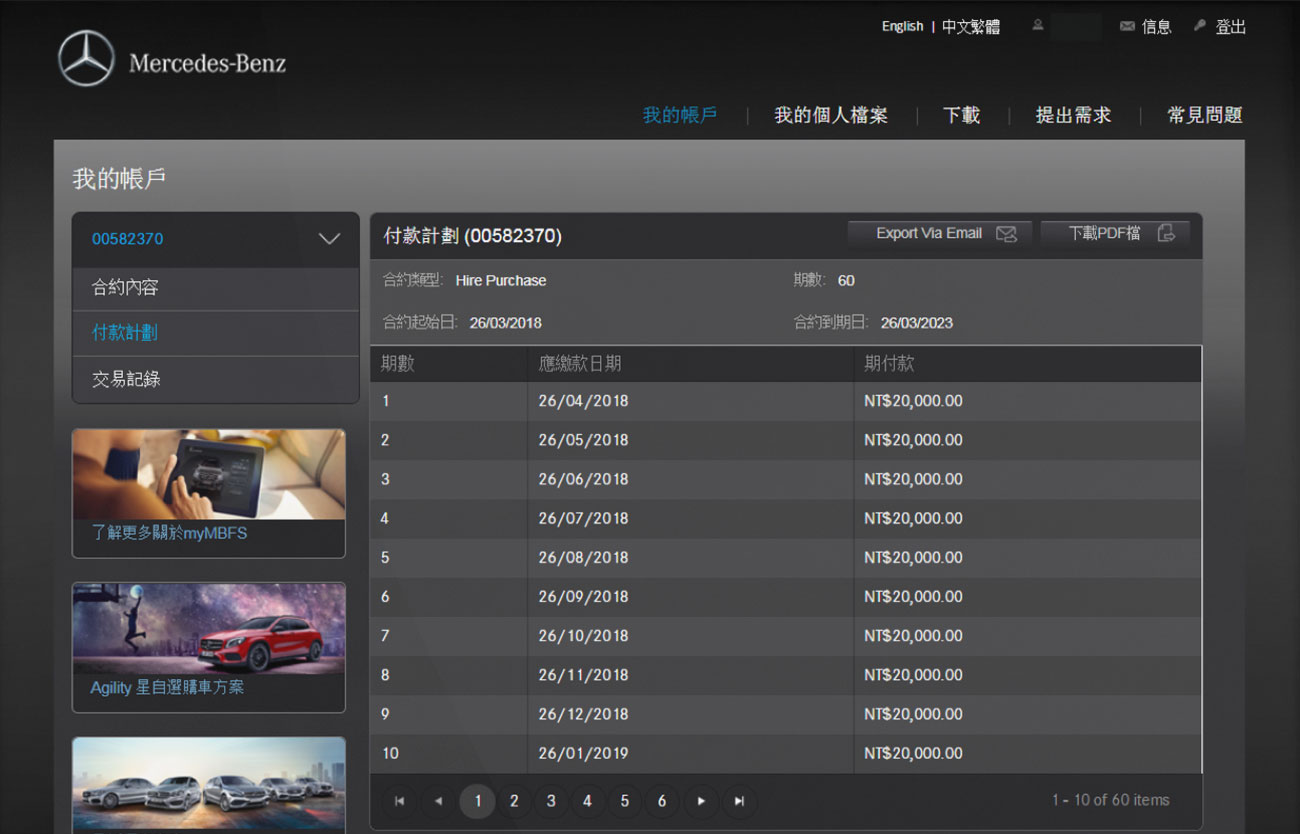The height and width of the screenshot is (834, 1300).
Task: Go to first page of pagination
Action: click(399, 801)
